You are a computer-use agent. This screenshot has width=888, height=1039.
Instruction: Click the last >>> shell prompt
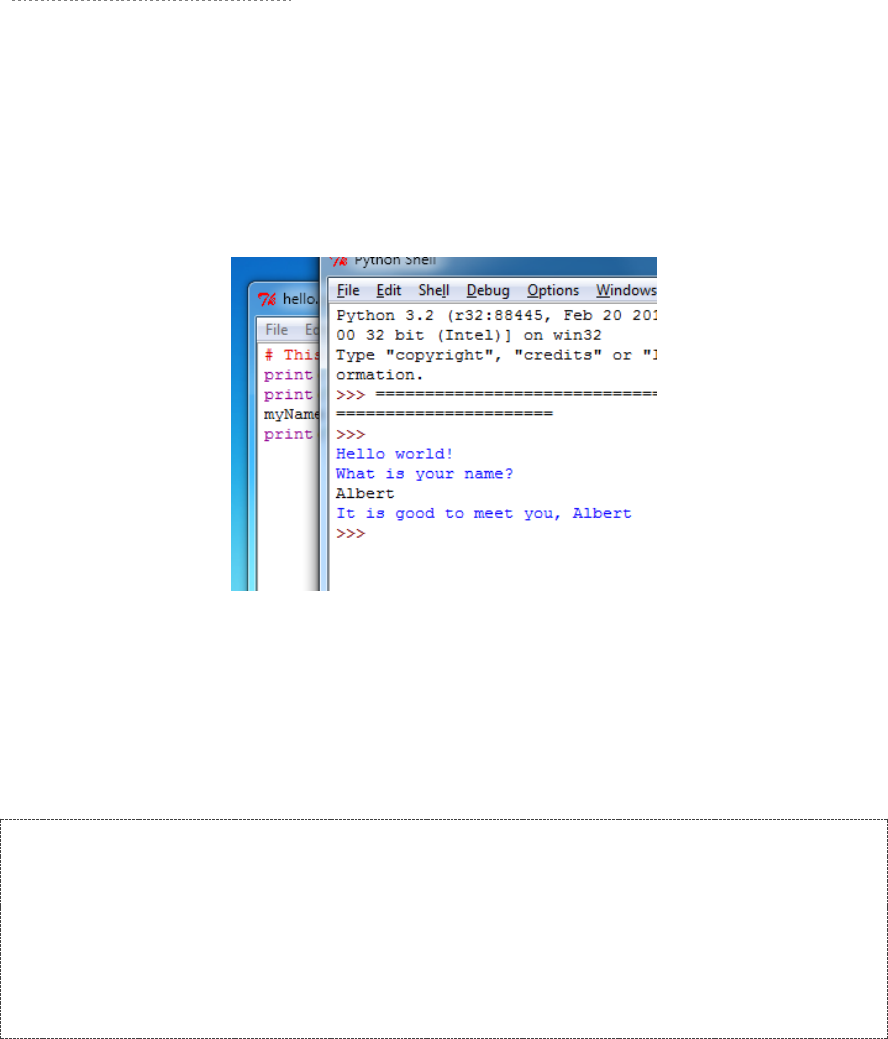[351, 533]
